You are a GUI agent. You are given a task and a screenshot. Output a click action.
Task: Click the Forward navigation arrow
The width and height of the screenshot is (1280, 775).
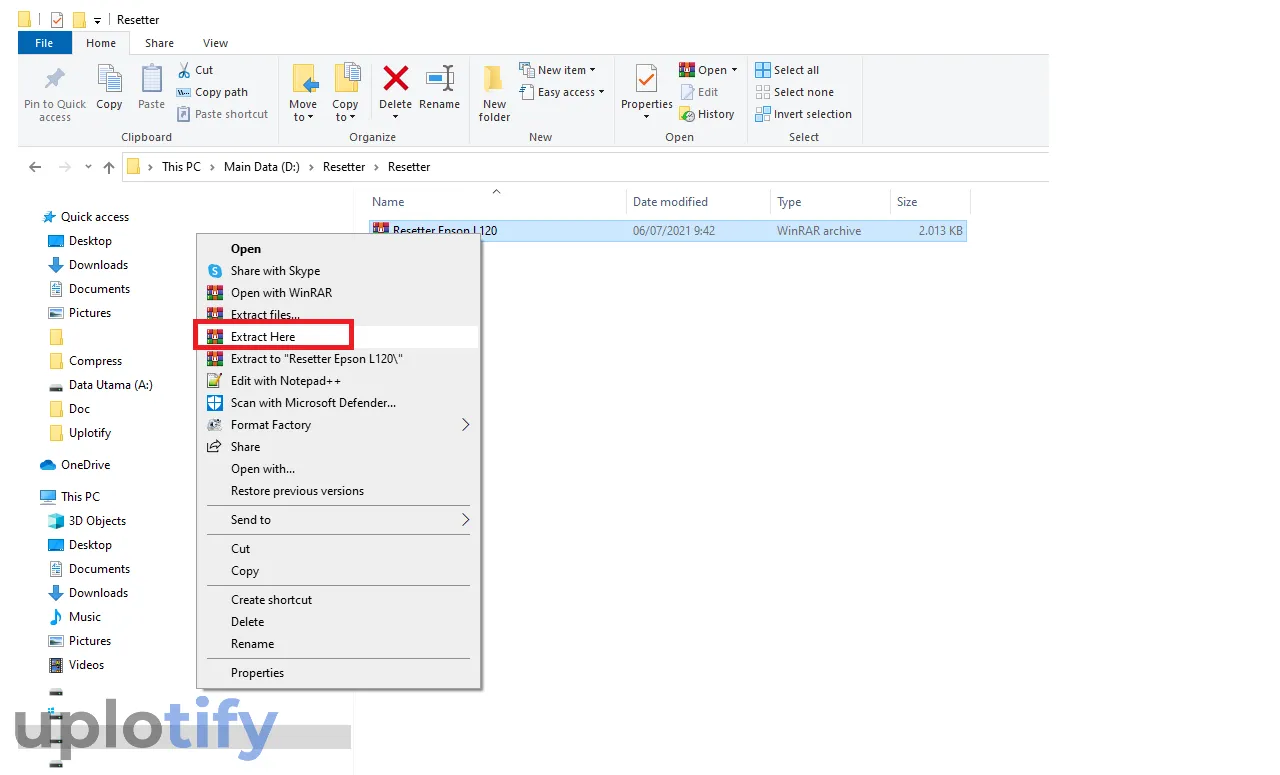click(x=65, y=167)
